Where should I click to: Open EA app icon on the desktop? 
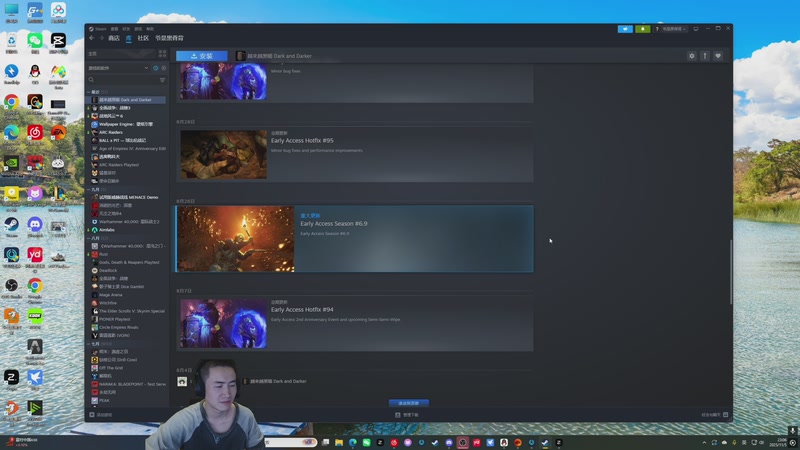[58, 135]
